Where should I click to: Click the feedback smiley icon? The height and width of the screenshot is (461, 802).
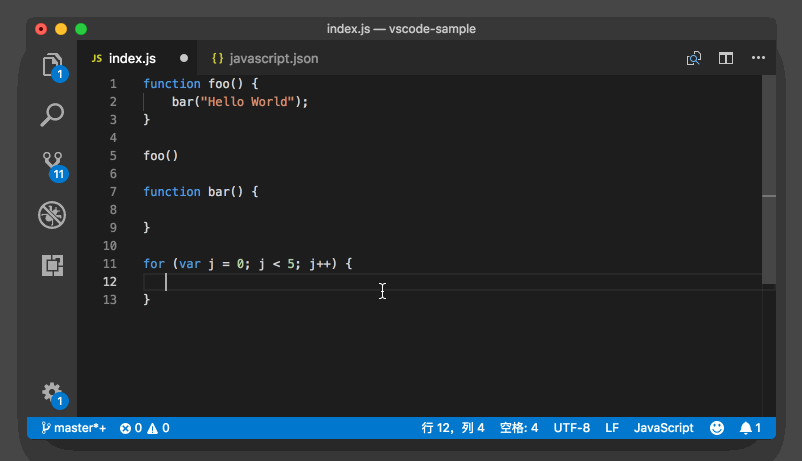coord(717,428)
